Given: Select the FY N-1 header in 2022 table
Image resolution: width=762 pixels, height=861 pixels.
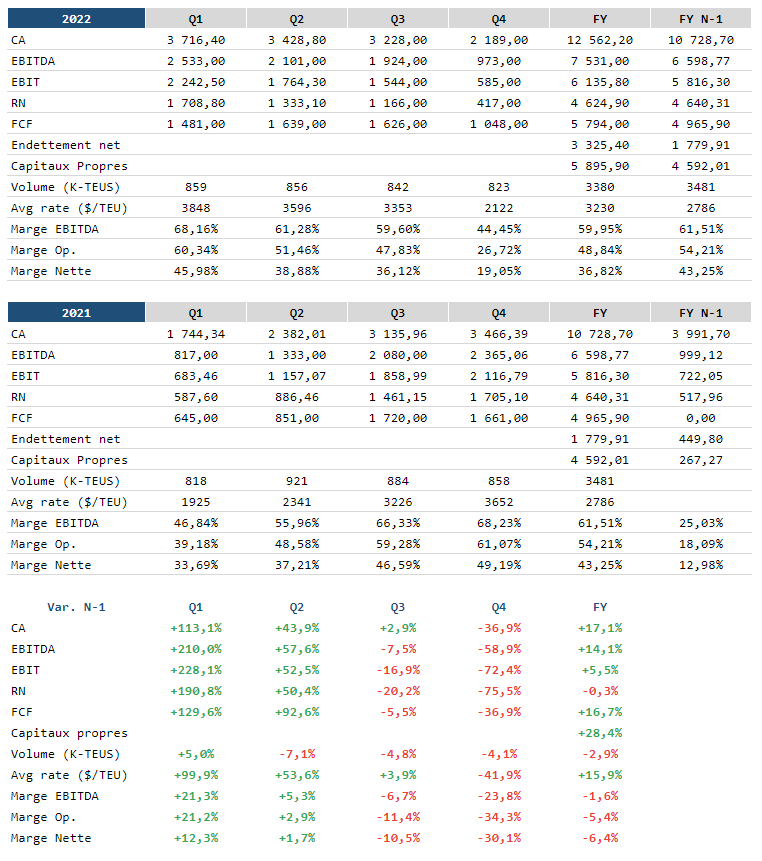Looking at the screenshot, I should click(701, 19).
